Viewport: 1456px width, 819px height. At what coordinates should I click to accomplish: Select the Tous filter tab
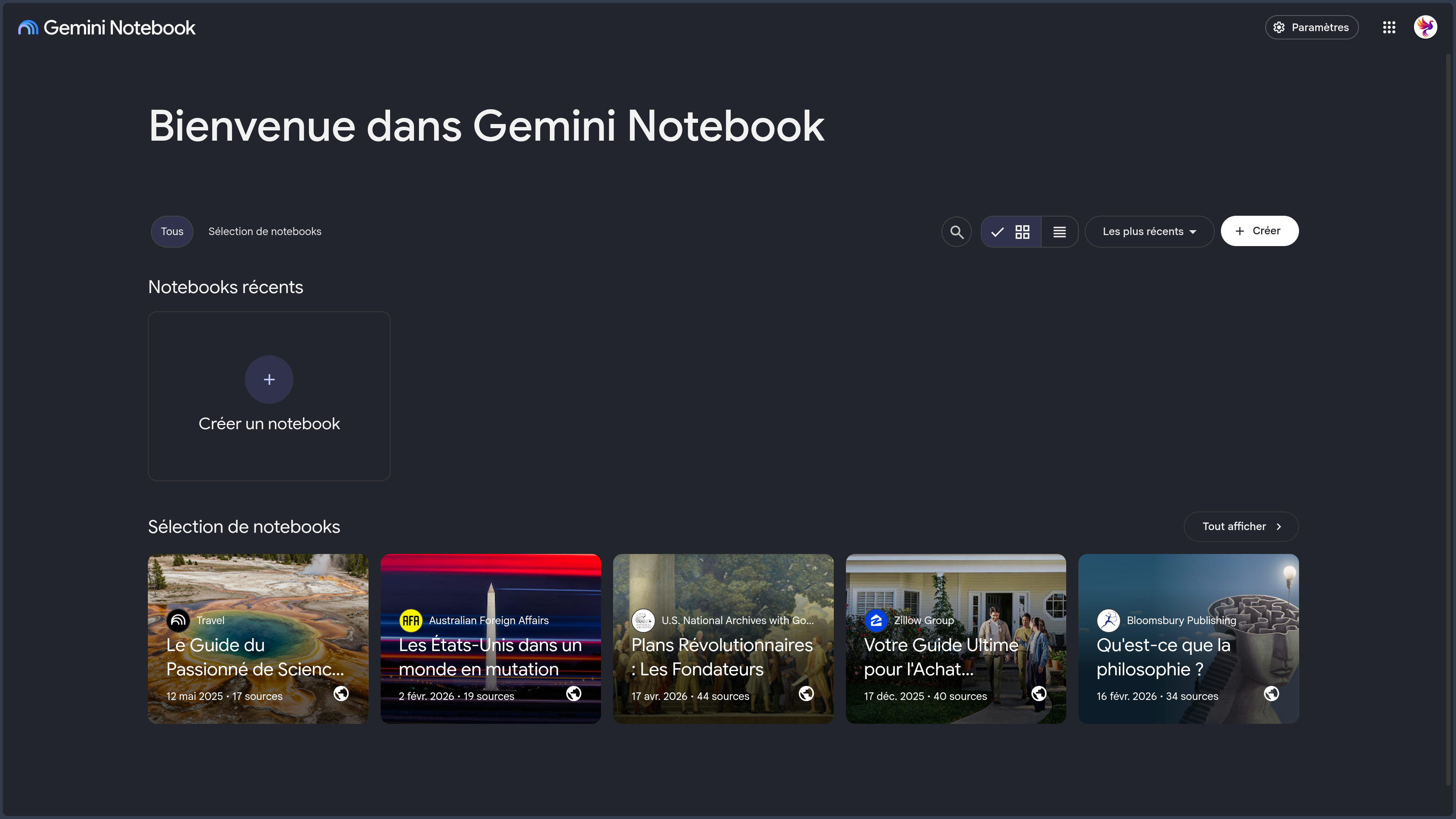(172, 232)
